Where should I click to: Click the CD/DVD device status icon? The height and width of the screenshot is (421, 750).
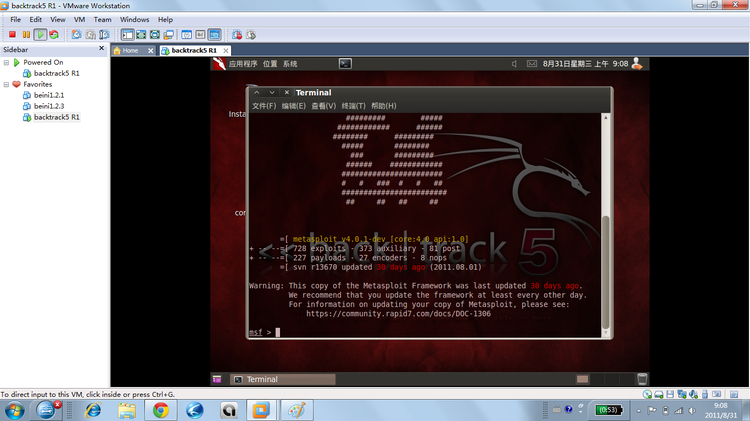(647, 394)
